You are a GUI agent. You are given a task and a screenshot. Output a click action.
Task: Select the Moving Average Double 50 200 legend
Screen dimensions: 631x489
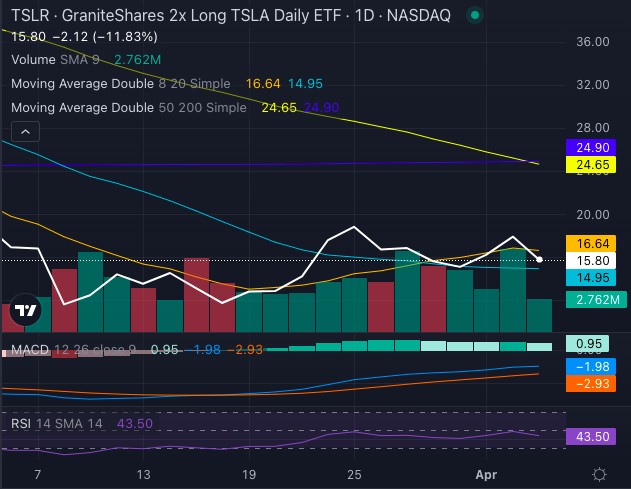coord(129,107)
